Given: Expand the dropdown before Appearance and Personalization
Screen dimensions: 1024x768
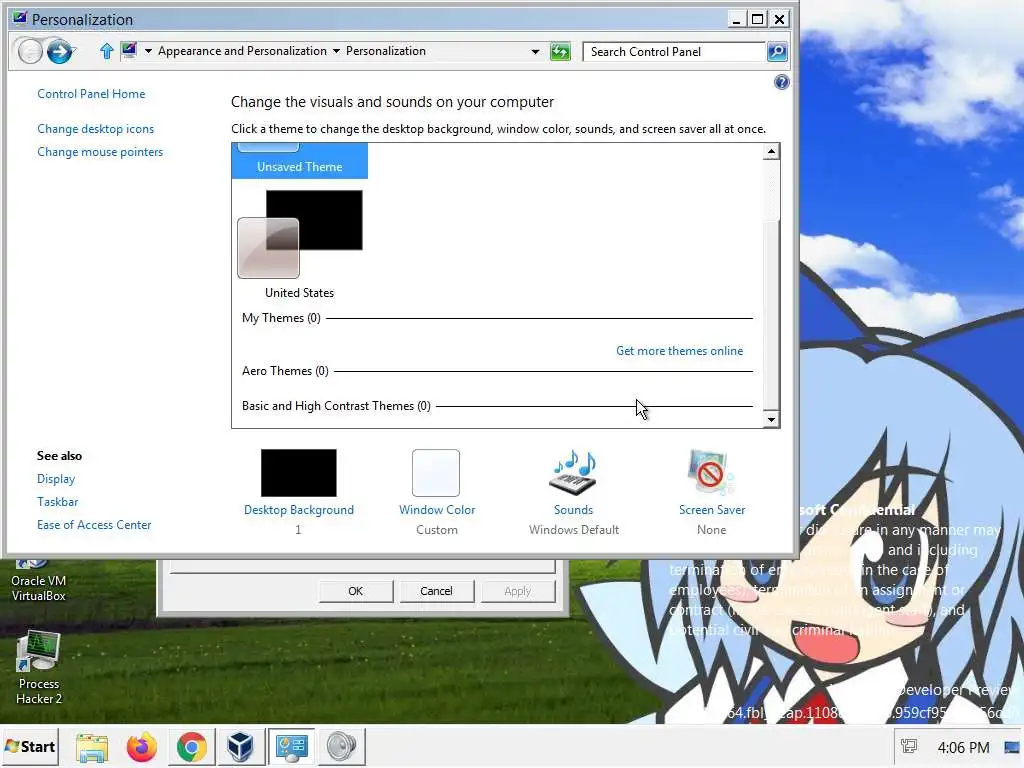Looking at the screenshot, I should pyautogui.click(x=148, y=51).
